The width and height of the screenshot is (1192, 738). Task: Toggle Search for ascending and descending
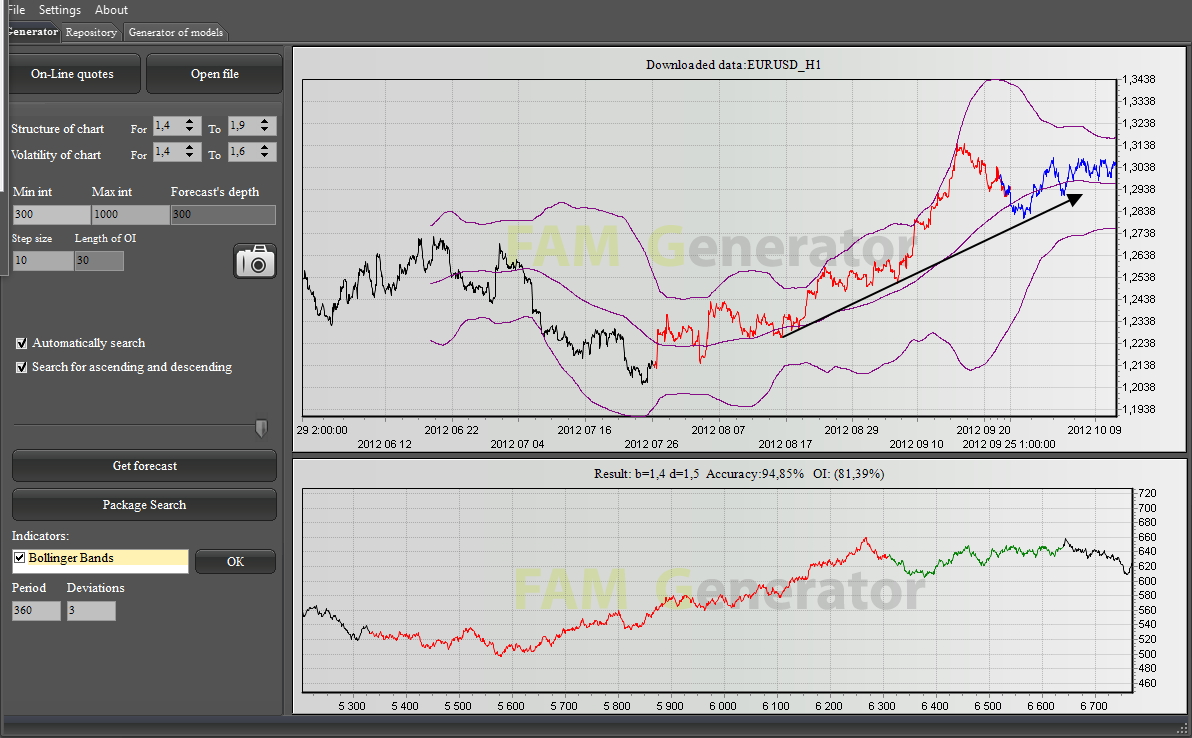click(x=22, y=367)
